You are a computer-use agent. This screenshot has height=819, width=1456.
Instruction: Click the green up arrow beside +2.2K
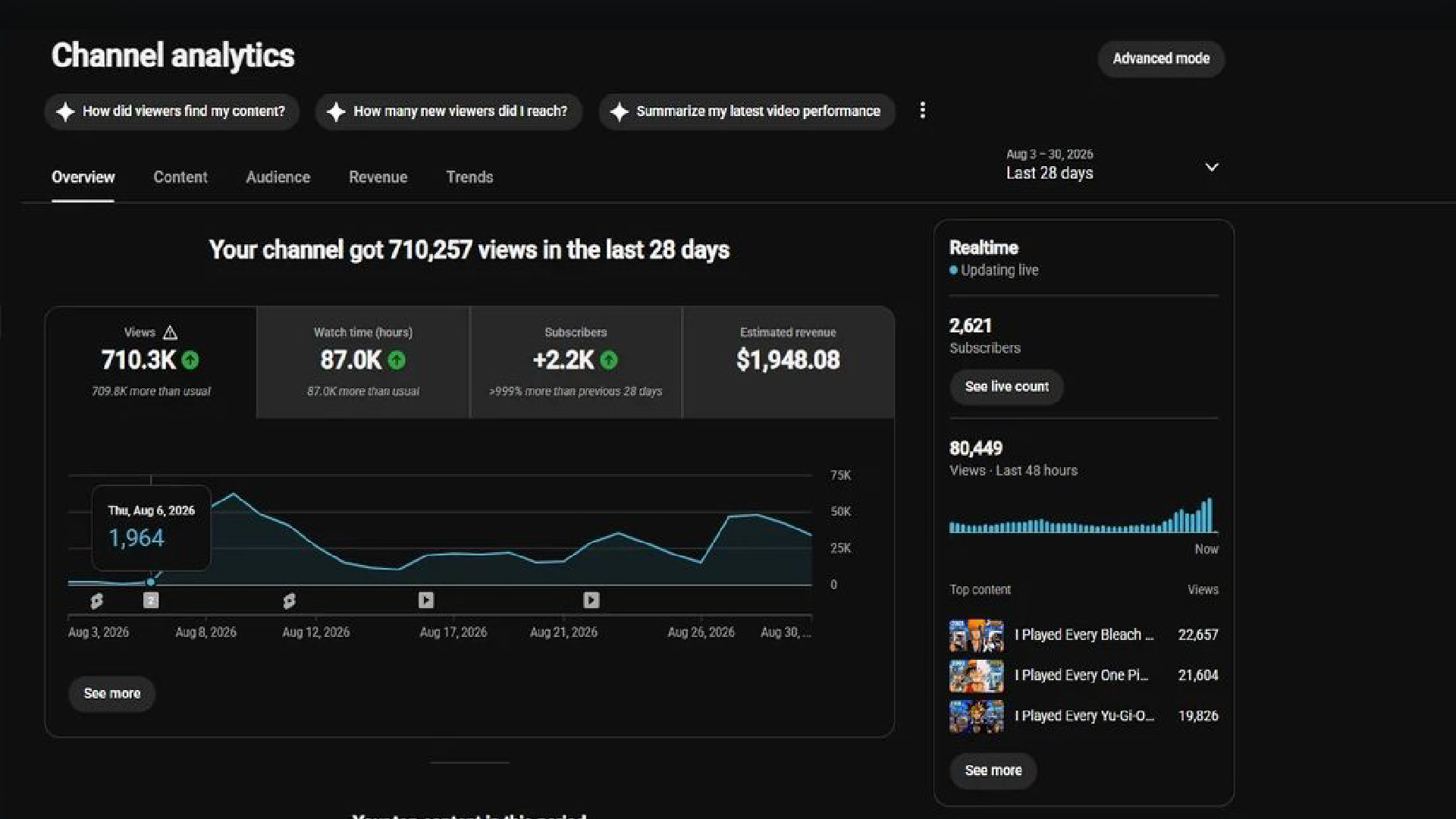609,360
